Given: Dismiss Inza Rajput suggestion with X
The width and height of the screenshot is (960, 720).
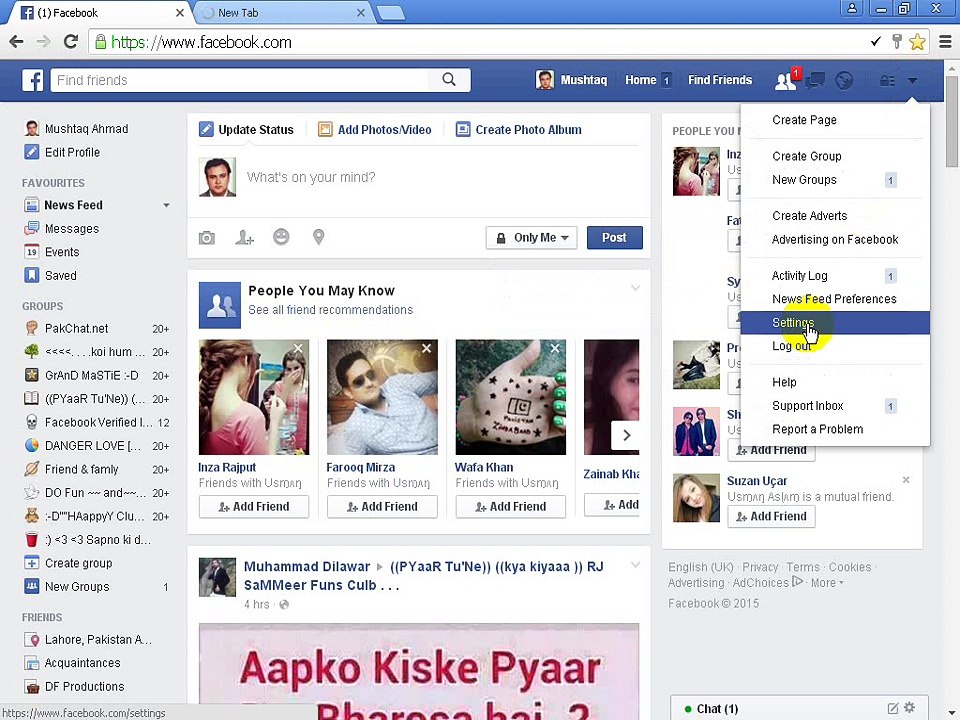Looking at the screenshot, I should [298, 348].
